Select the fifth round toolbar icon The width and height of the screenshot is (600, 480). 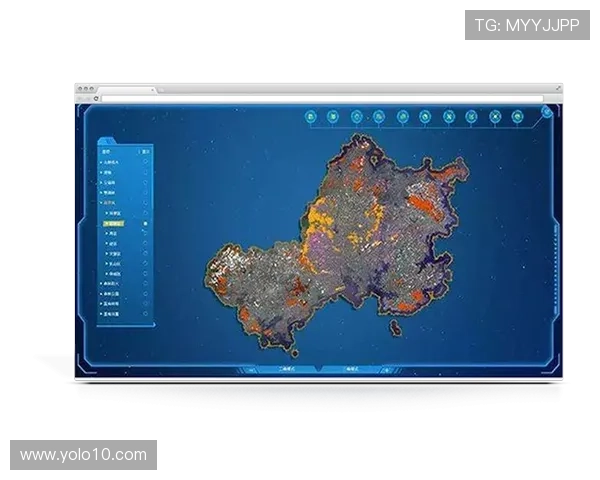(x=402, y=117)
